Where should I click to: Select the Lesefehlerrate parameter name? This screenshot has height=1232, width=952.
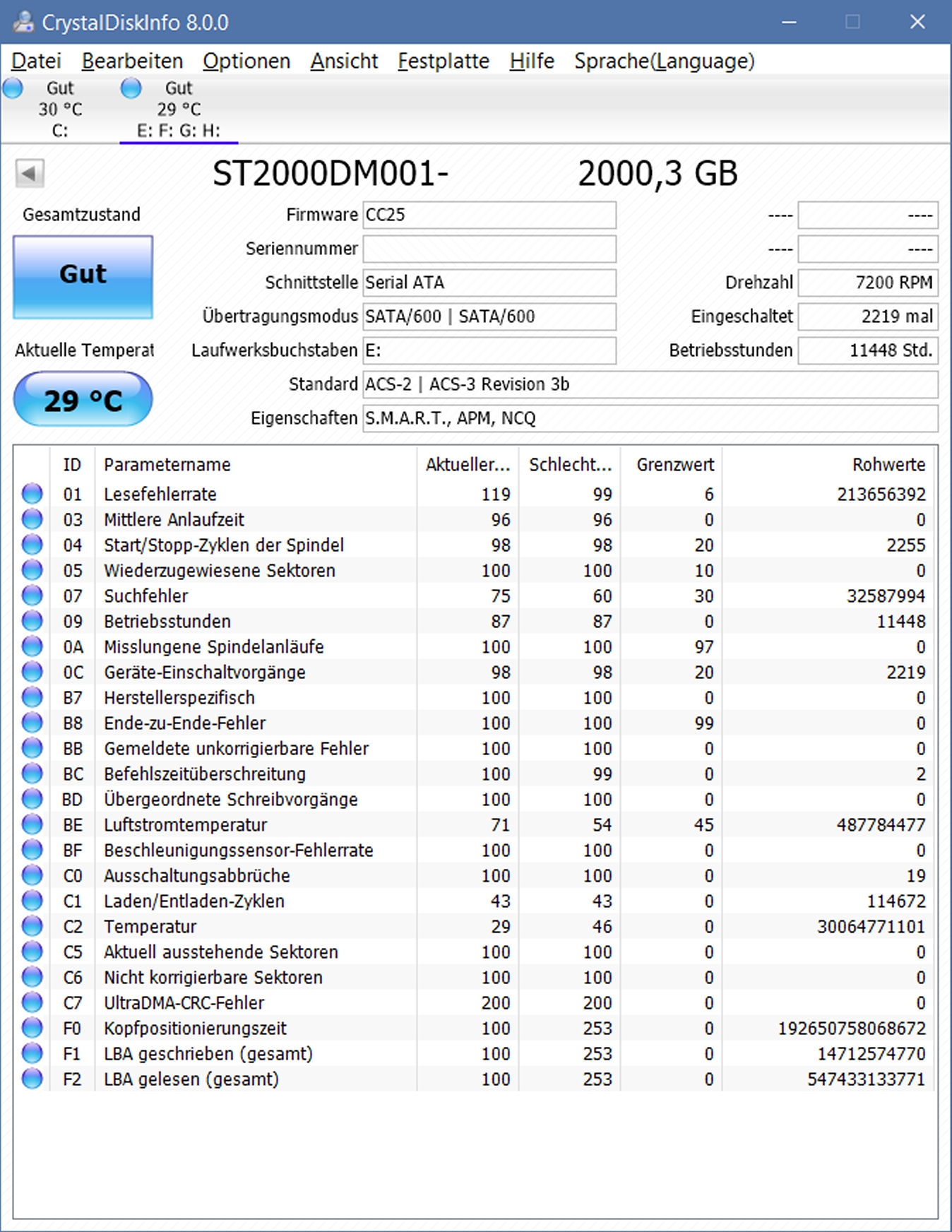[x=160, y=494]
